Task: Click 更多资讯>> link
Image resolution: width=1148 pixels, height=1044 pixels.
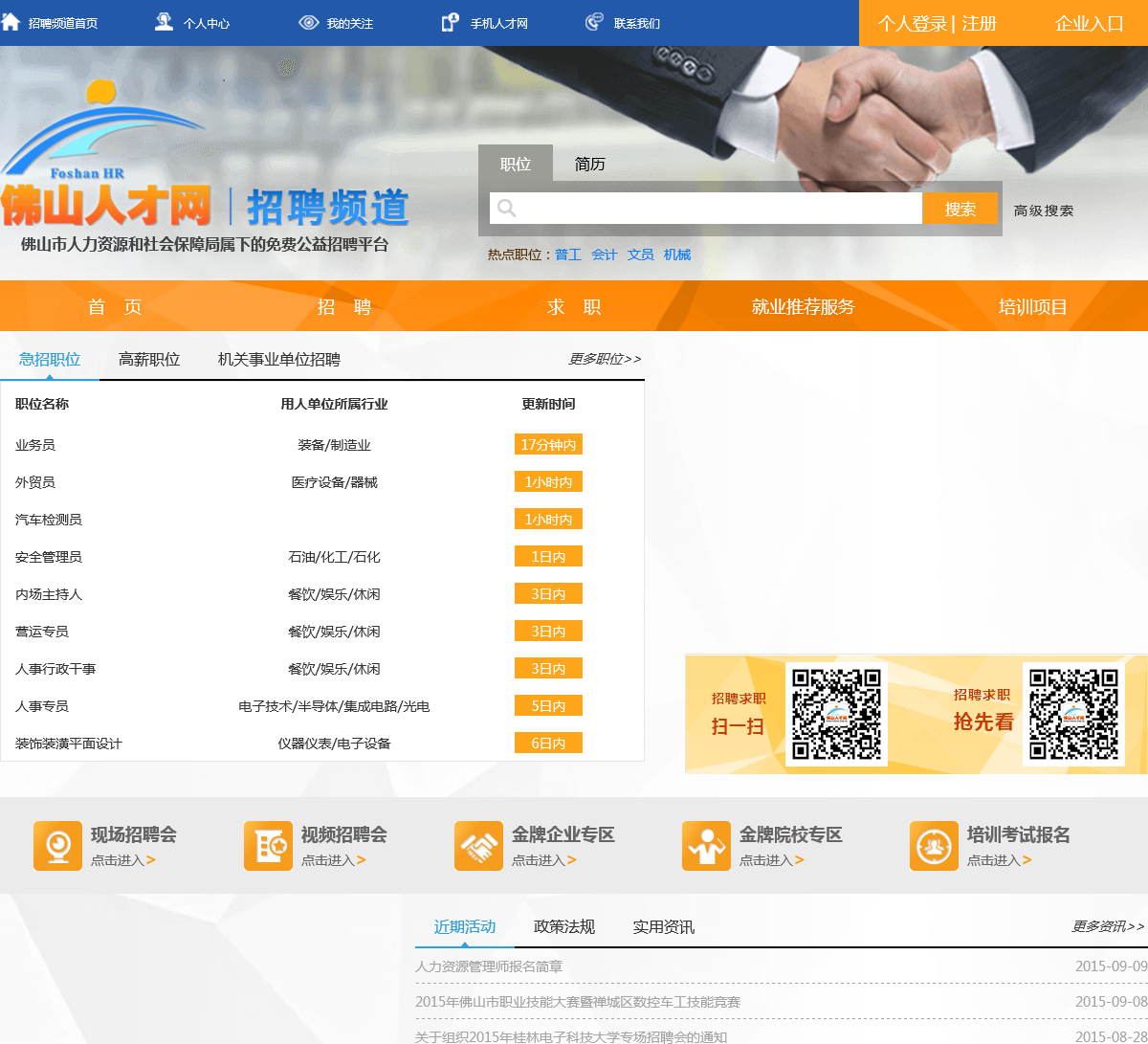Action: point(1108,926)
